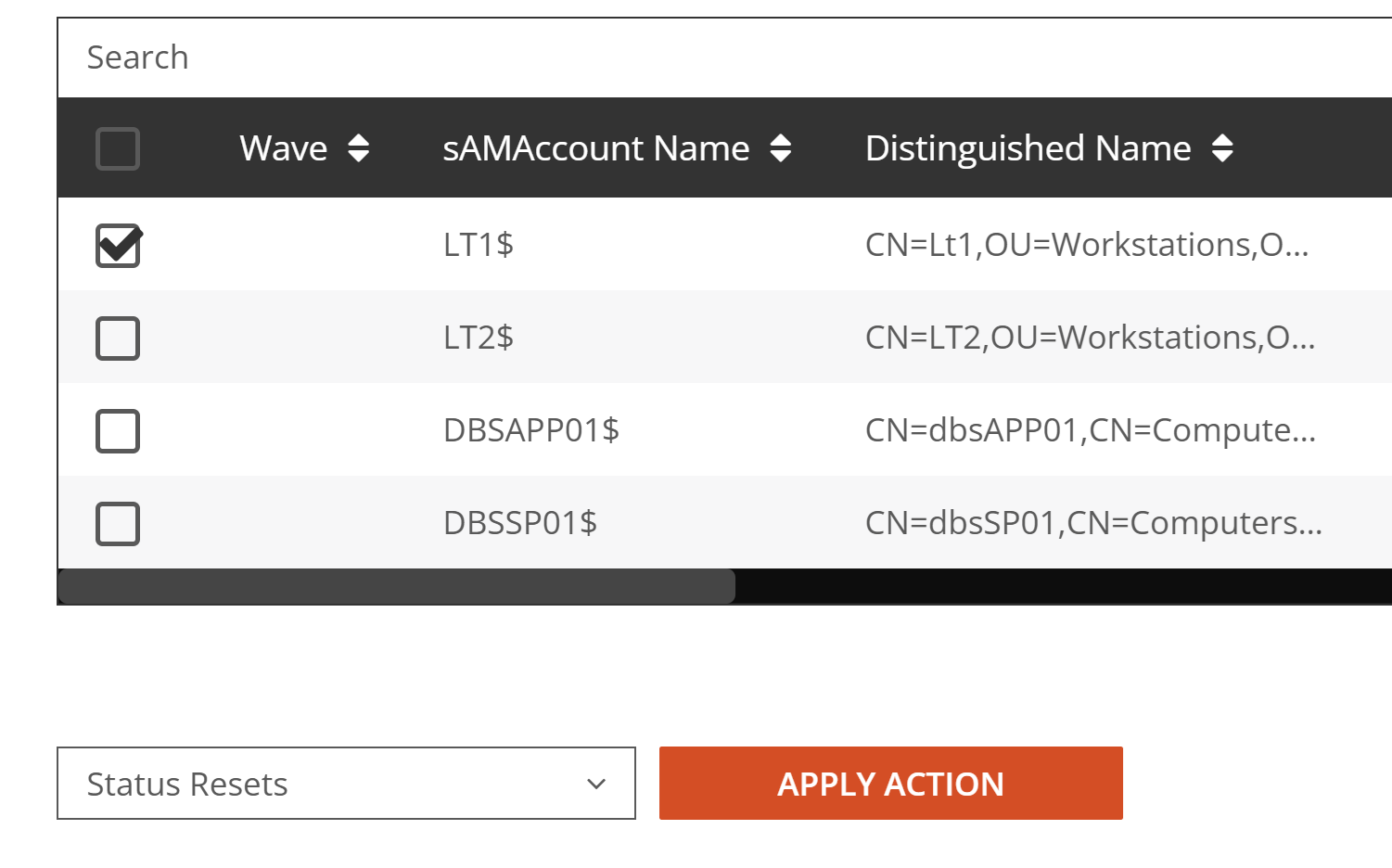The image size is (1392, 868).
Task: Check the checkbox for the LT2$ row
Action: click(118, 338)
